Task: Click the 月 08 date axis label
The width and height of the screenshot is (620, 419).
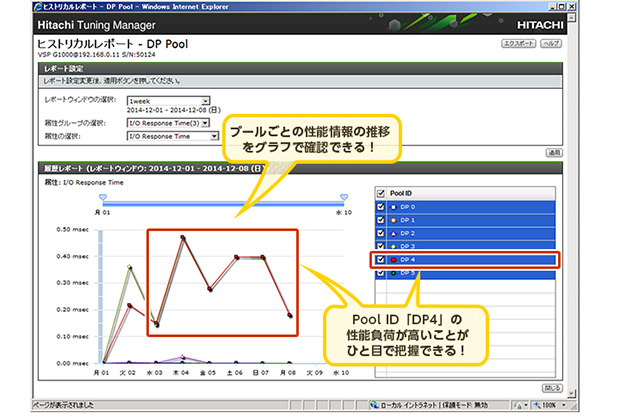Action: click(287, 372)
